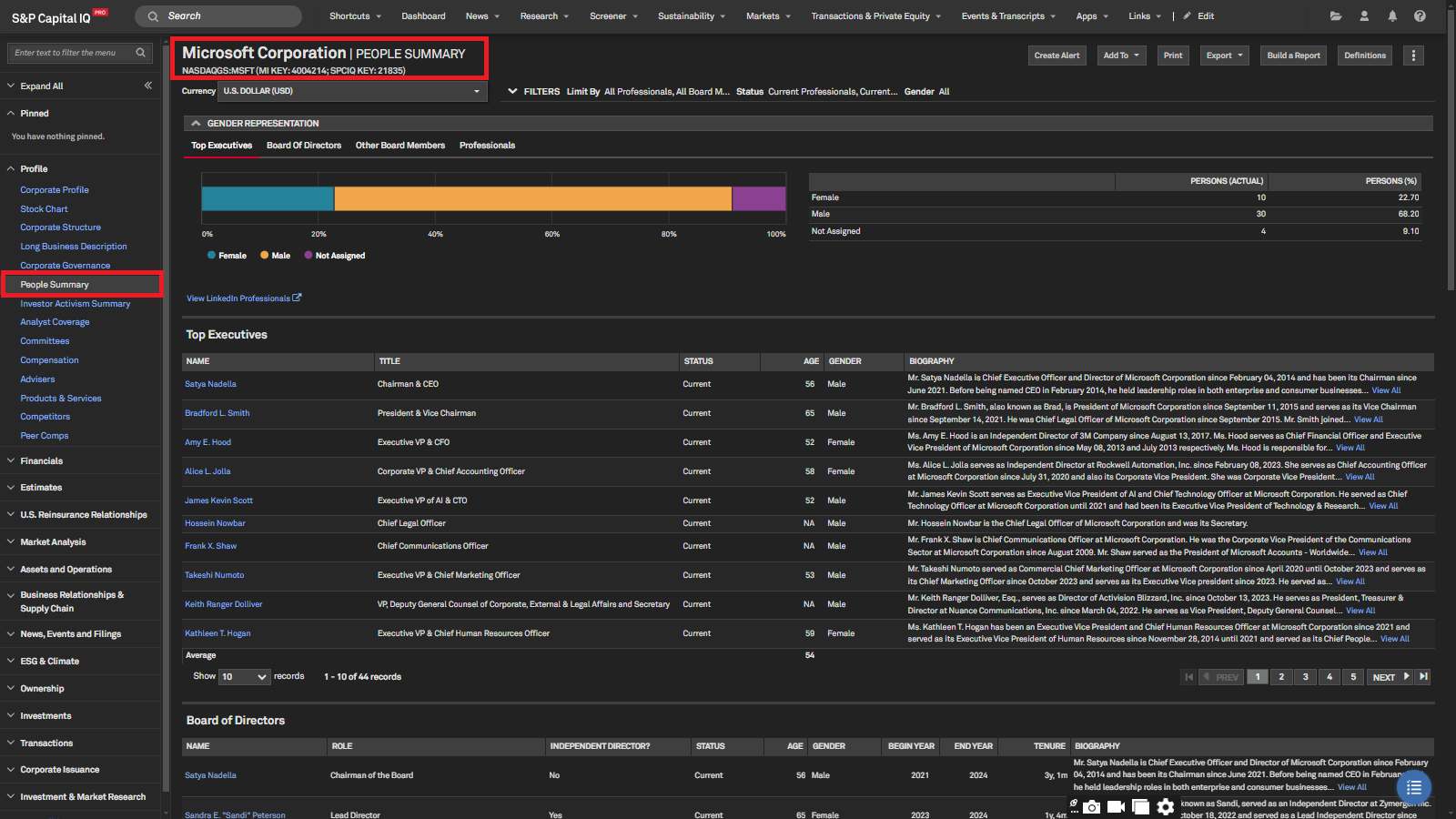Switch to Board Of Directors tab
The height and width of the screenshot is (819, 1456).
click(x=304, y=146)
